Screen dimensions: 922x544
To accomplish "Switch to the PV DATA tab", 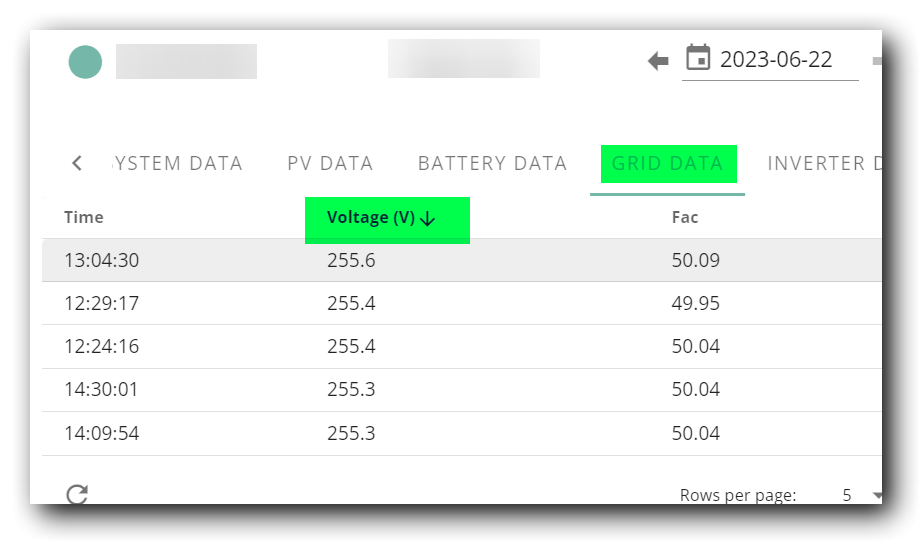I will click(330, 163).
